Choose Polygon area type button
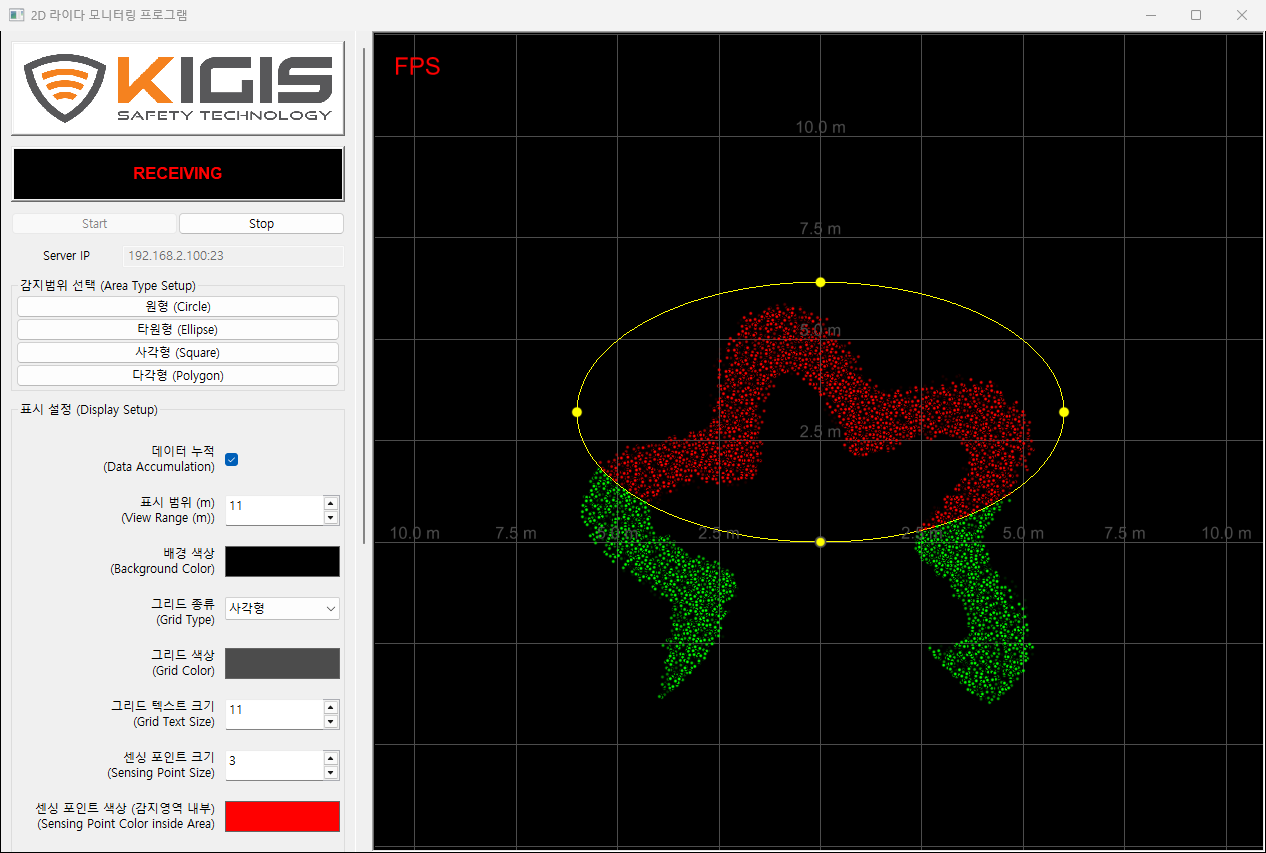This screenshot has height=853, width=1266. click(x=178, y=375)
